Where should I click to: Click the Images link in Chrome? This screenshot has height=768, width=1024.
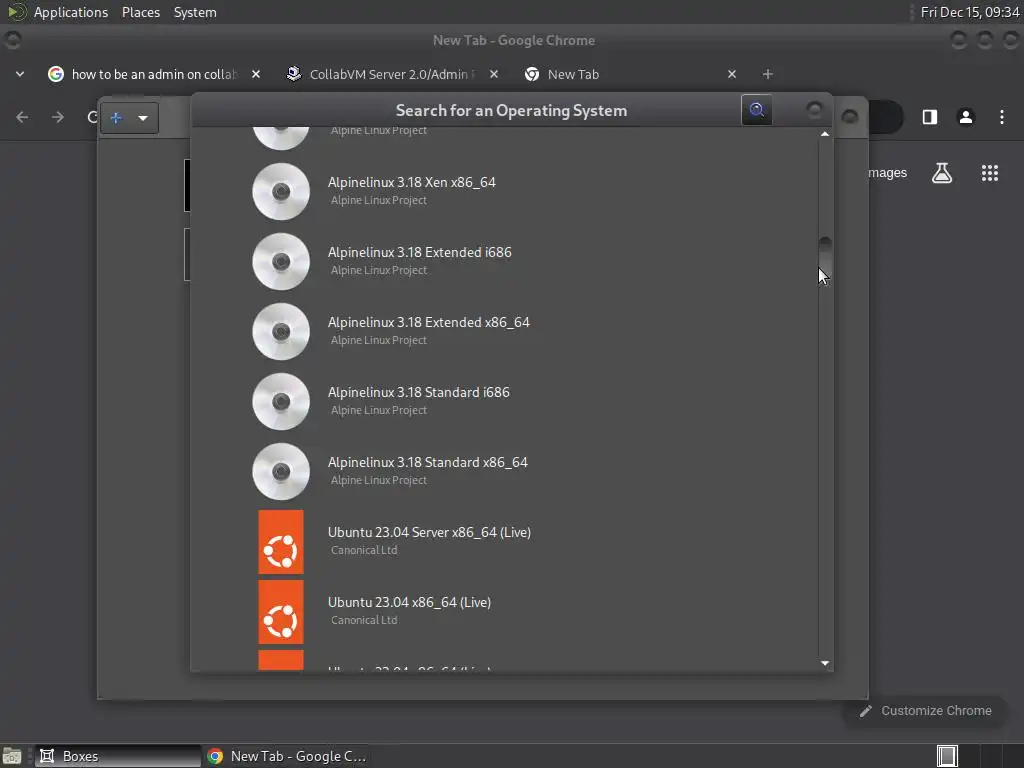coord(887,173)
